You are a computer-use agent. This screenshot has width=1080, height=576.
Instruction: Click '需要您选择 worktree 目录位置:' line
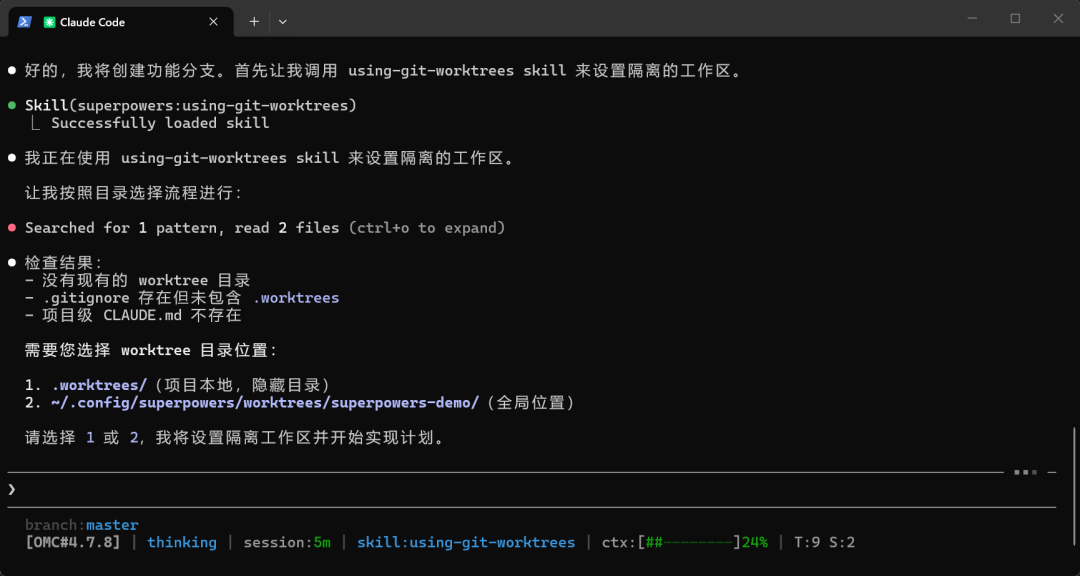(x=152, y=350)
